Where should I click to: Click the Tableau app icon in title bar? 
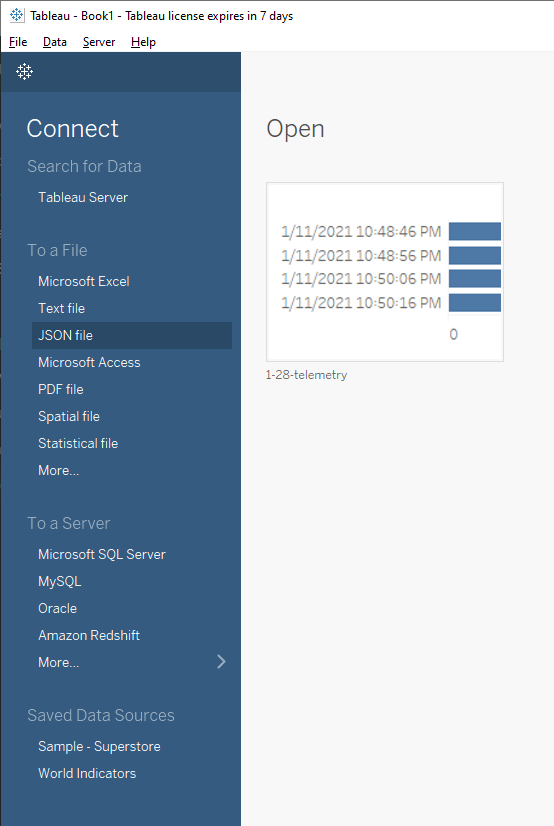pyautogui.click(x=17, y=15)
